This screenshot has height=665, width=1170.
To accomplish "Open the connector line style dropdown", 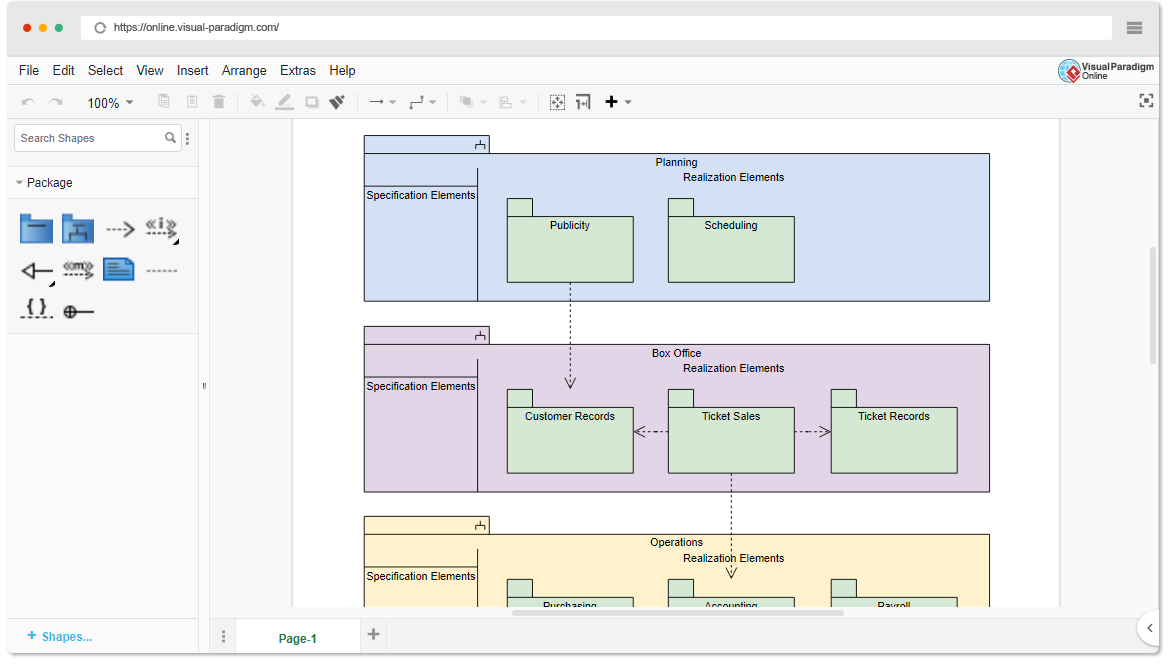I will [424, 101].
